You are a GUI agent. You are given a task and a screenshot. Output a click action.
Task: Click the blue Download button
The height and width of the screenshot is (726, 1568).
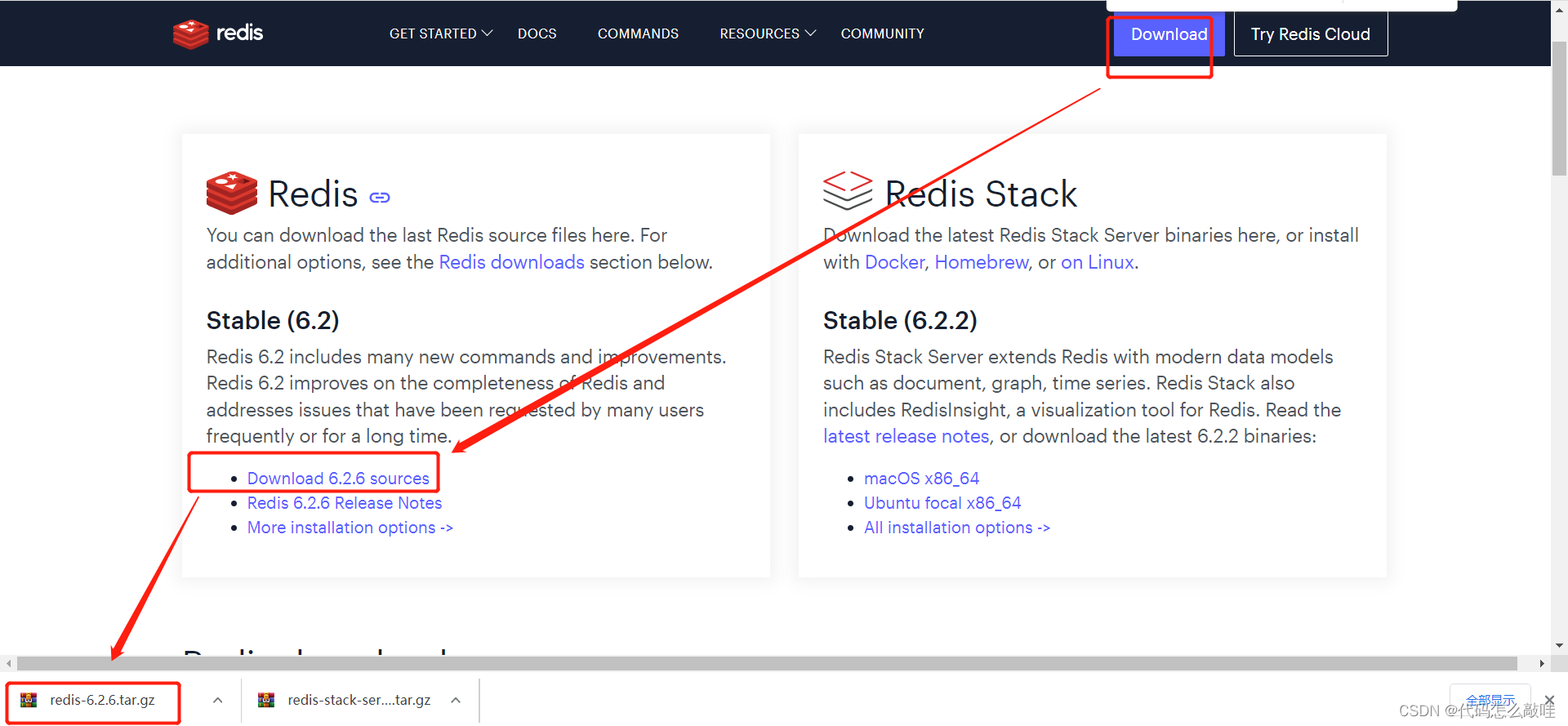(x=1169, y=34)
